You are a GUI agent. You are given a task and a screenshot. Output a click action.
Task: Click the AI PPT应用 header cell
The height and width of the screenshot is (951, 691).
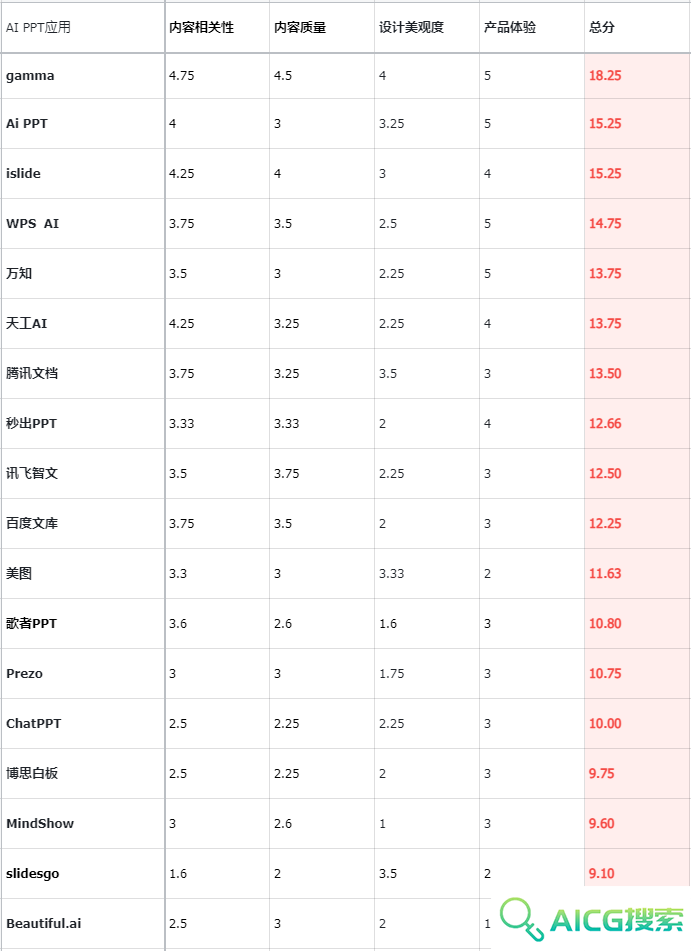(x=38, y=27)
